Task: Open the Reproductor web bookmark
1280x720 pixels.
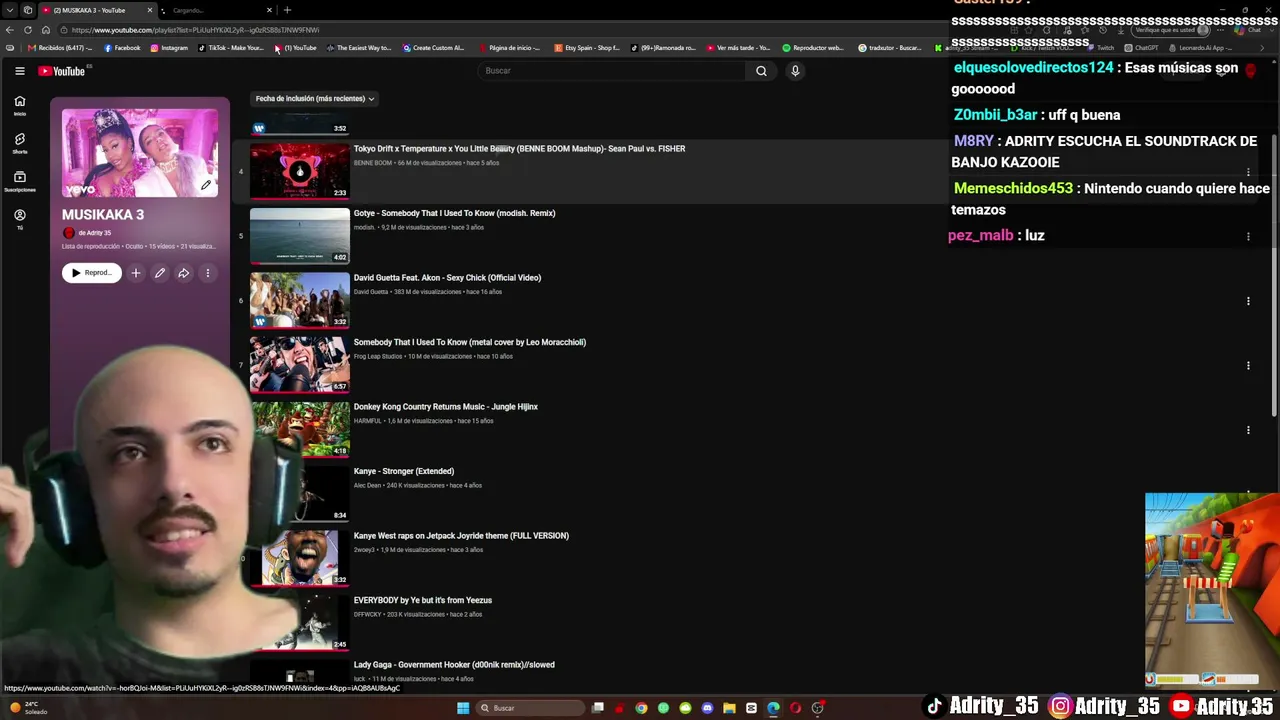Action: point(813,48)
